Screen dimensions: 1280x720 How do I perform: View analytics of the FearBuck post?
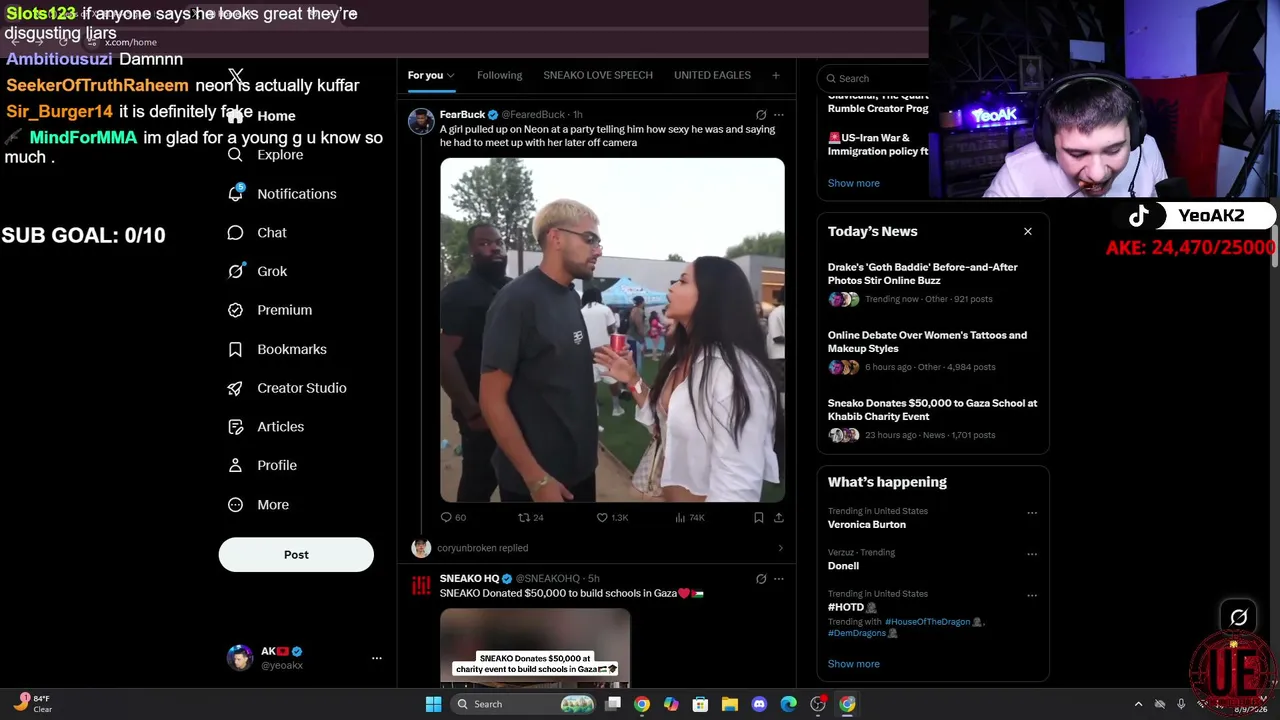(x=680, y=517)
